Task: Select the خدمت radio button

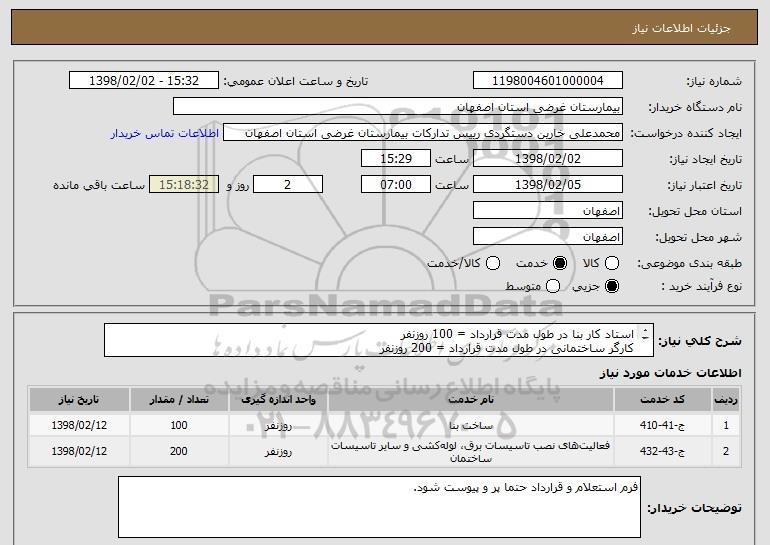Action: point(560,263)
